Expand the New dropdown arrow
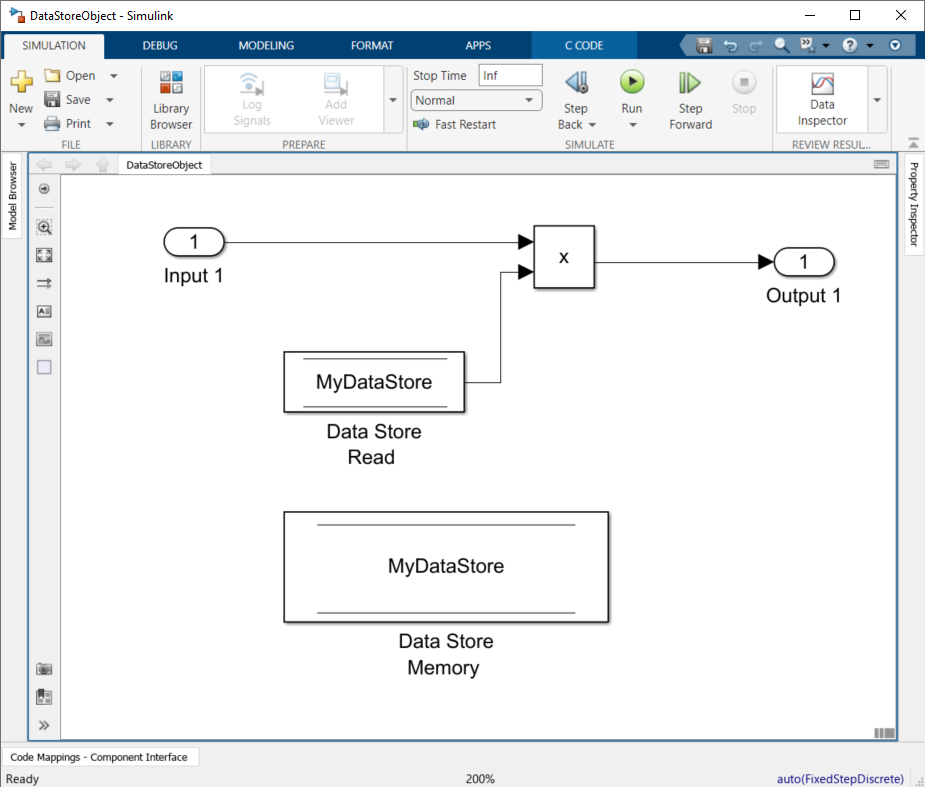 [21, 125]
